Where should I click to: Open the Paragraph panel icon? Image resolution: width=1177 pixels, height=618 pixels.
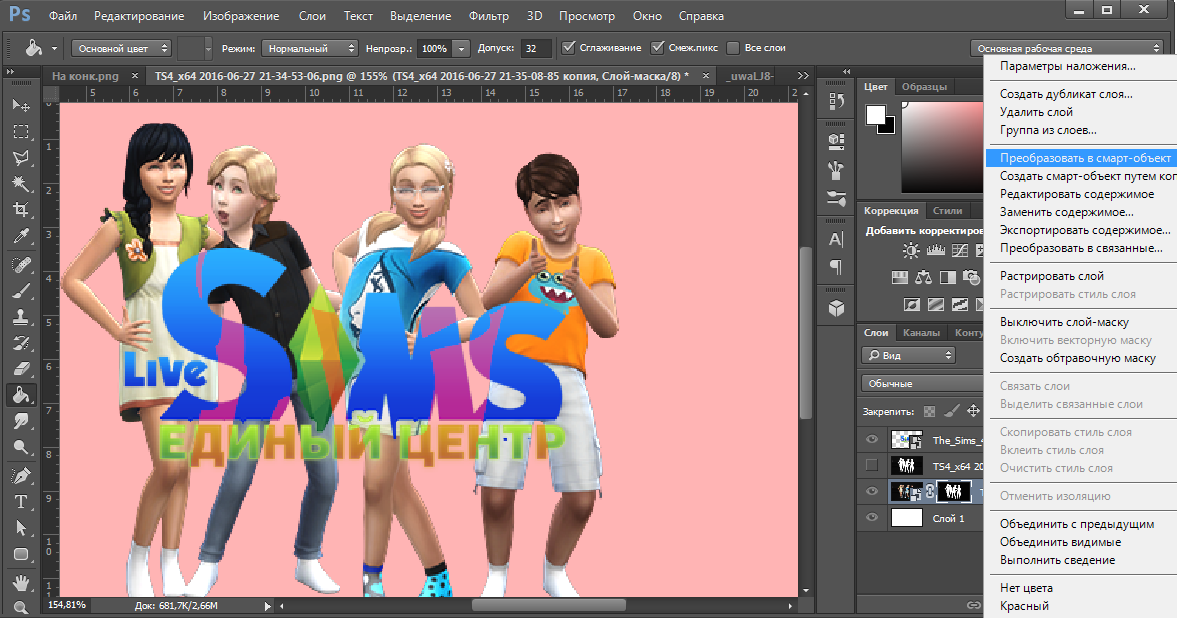coord(836,267)
